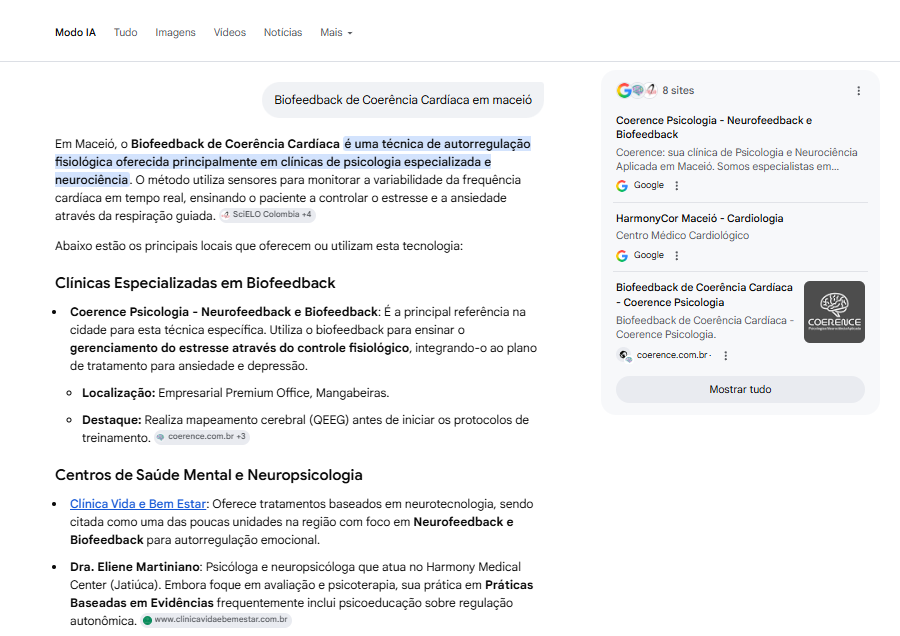The width and height of the screenshot is (900, 636).
Task: Click the Clínicas Especializadas em Biofeedback heading
Action: [x=195, y=283]
